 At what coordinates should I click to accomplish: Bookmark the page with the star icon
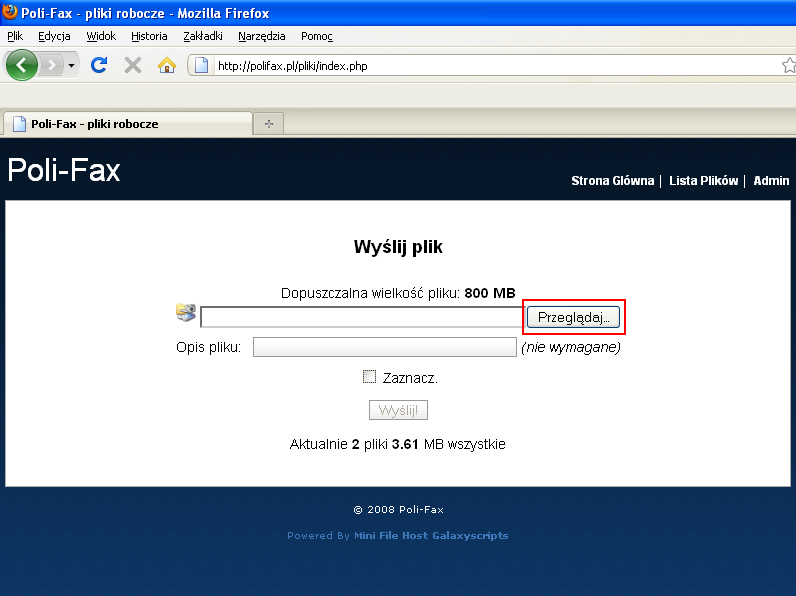tap(788, 65)
